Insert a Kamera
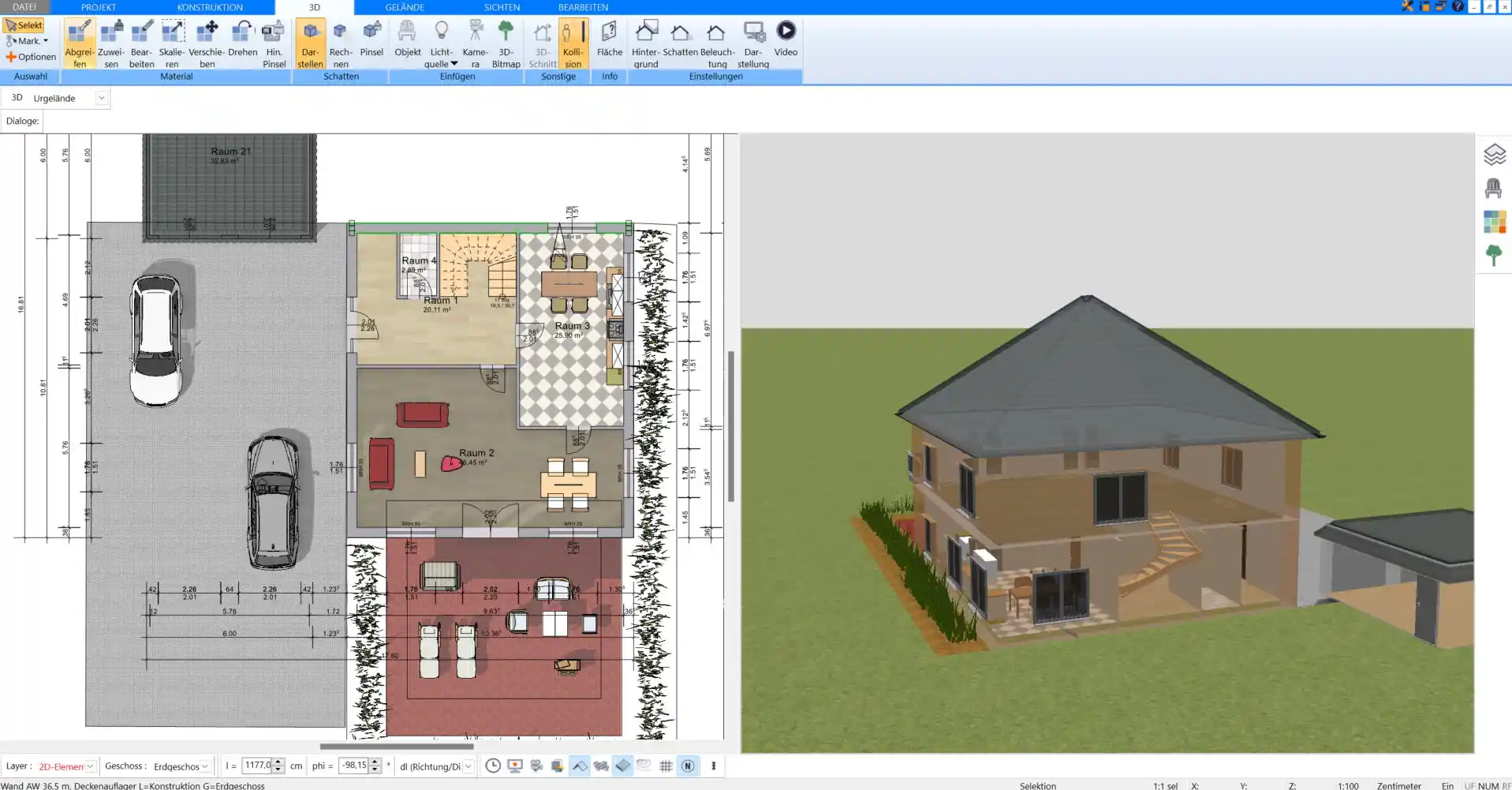Image resolution: width=1512 pixels, height=790 pixels. click(x=475, y=43)
